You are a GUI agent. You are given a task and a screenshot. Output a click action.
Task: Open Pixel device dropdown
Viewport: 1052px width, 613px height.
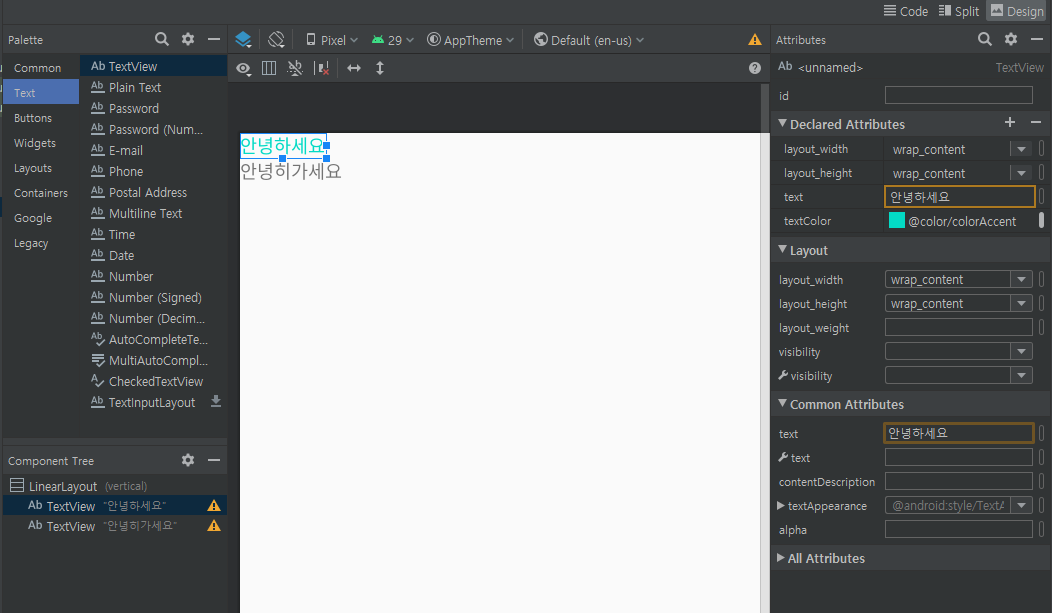click(x=331, y=40)
